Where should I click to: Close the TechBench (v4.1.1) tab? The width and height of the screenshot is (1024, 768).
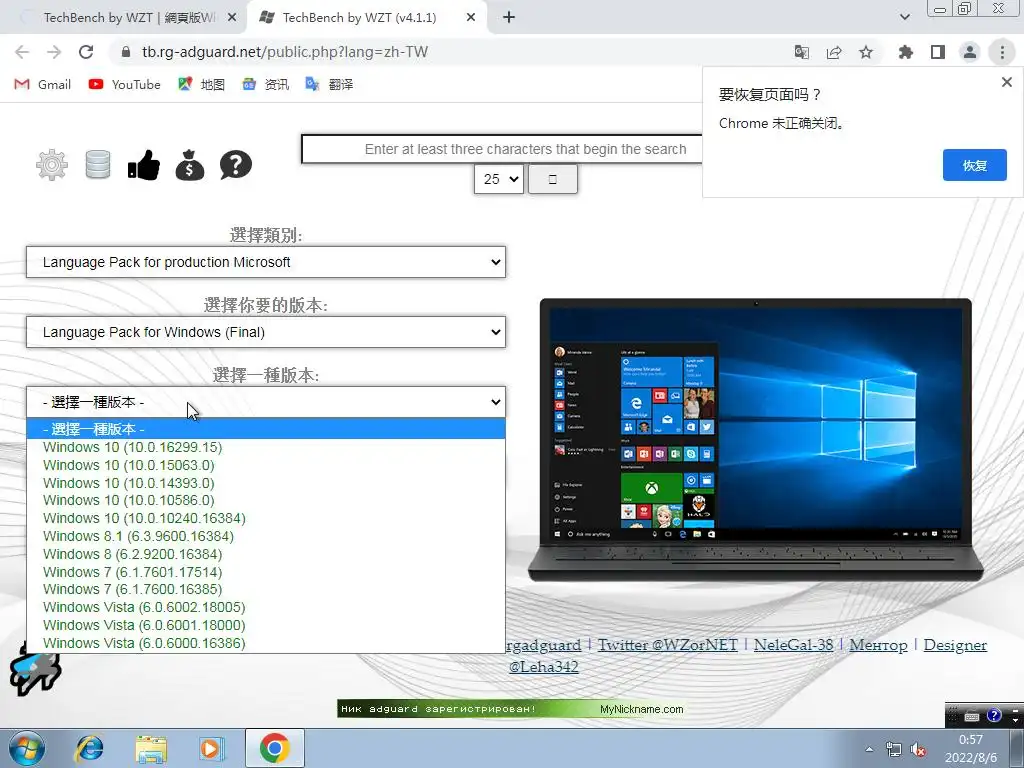coord(471,18)
